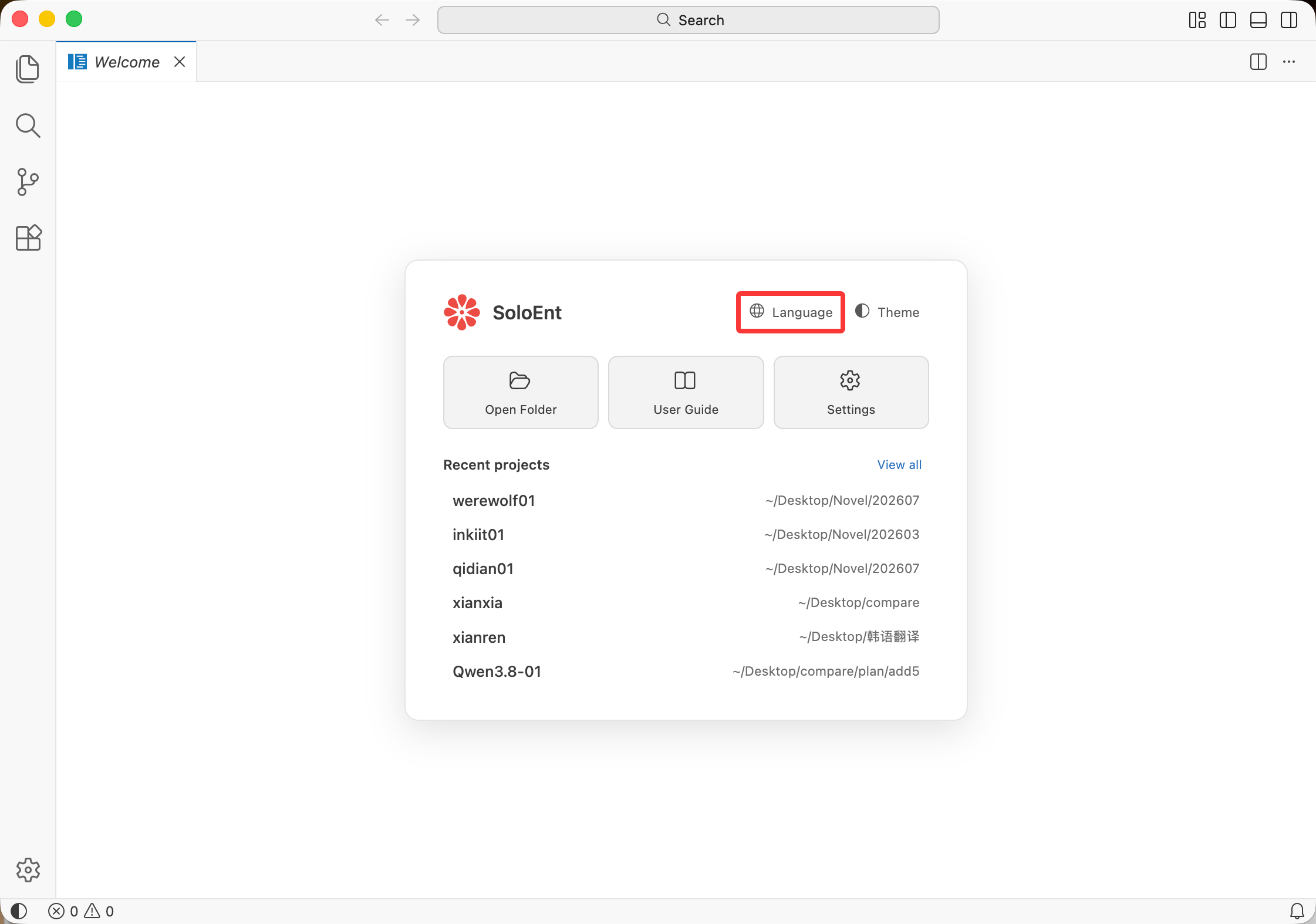Go back with the left arrow

[382, 20]
